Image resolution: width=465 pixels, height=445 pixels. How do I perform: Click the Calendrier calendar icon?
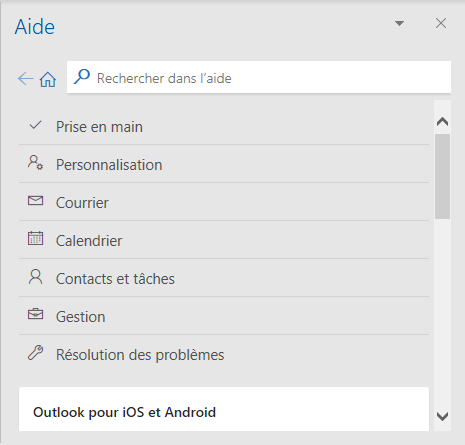[35, 238]
